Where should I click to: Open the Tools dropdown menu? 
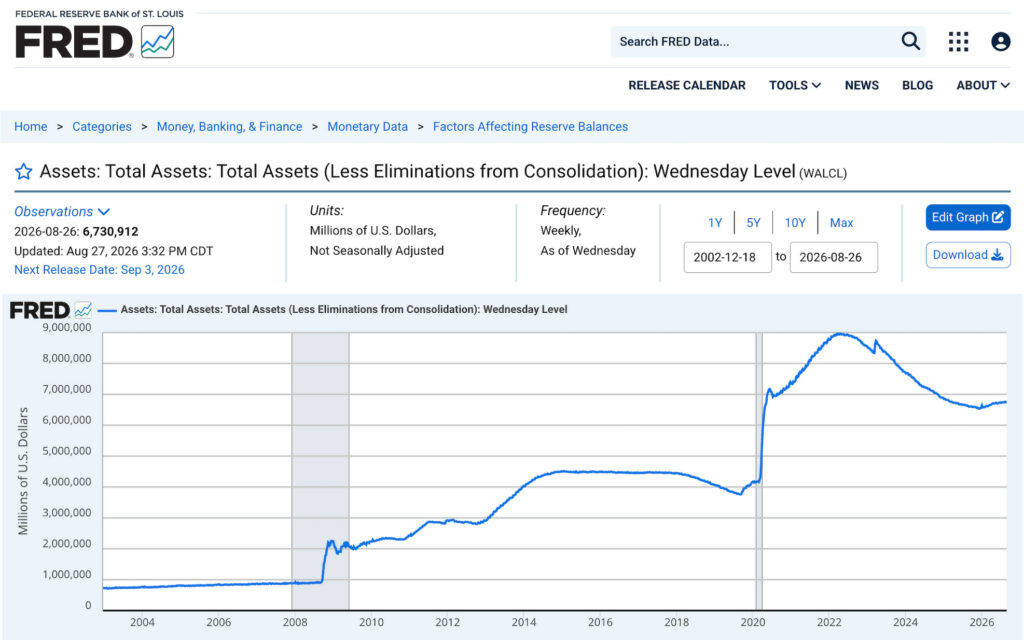(x=795, y=86)
